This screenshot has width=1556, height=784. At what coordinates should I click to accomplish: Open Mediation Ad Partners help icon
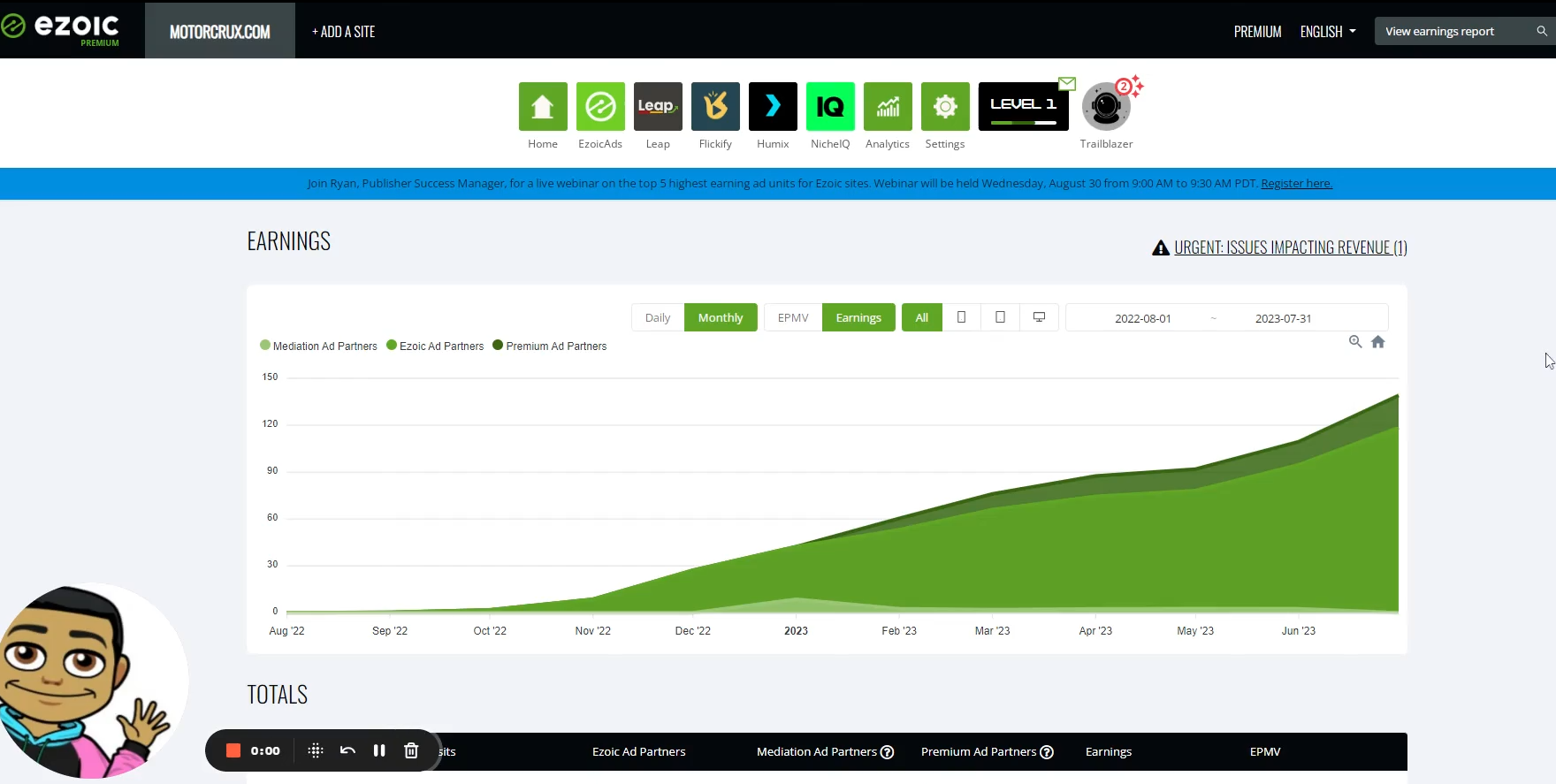pos(887,752)
